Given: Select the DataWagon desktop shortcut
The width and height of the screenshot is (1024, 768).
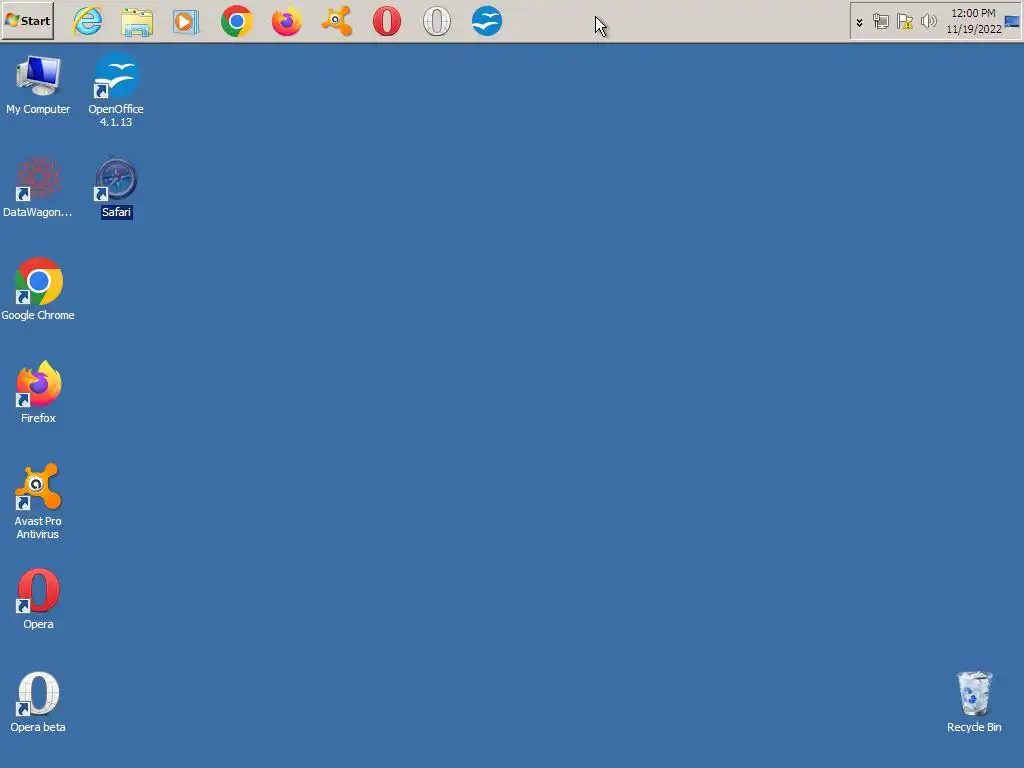Looking at the screenshot, I should 38,187.
